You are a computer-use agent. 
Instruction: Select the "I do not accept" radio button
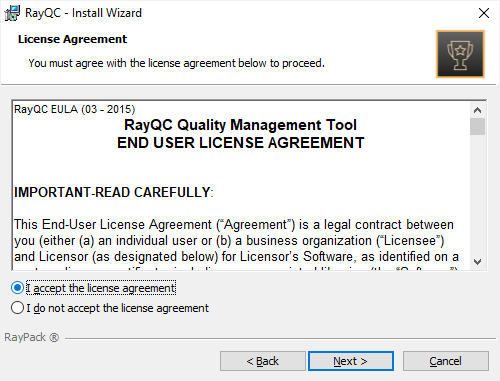(x=17, y=308)
